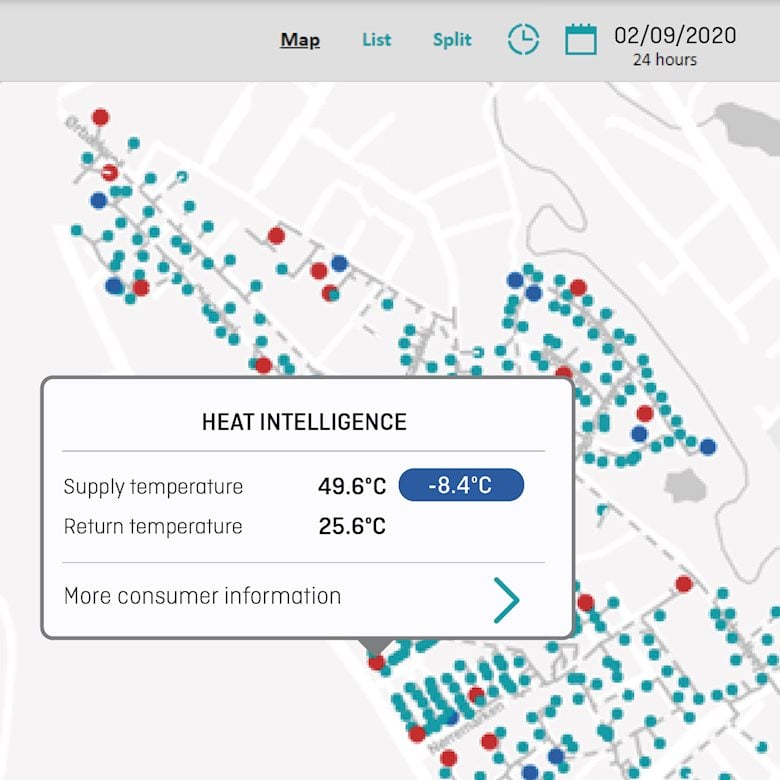780x780 pixels.
Task: Click the 02/09/2020 date text
Action: click(x=675, y=36)
